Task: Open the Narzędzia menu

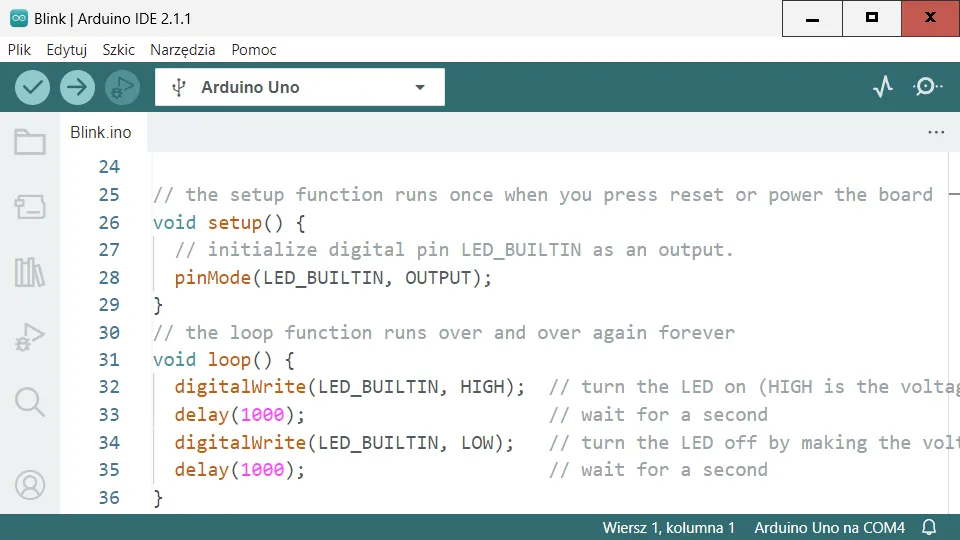Action: [x=182, y=50]
